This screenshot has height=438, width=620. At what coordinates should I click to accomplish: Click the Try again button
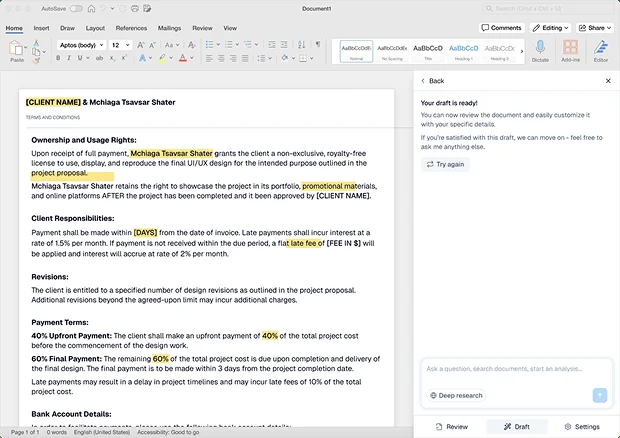click(x=445, y=164)
